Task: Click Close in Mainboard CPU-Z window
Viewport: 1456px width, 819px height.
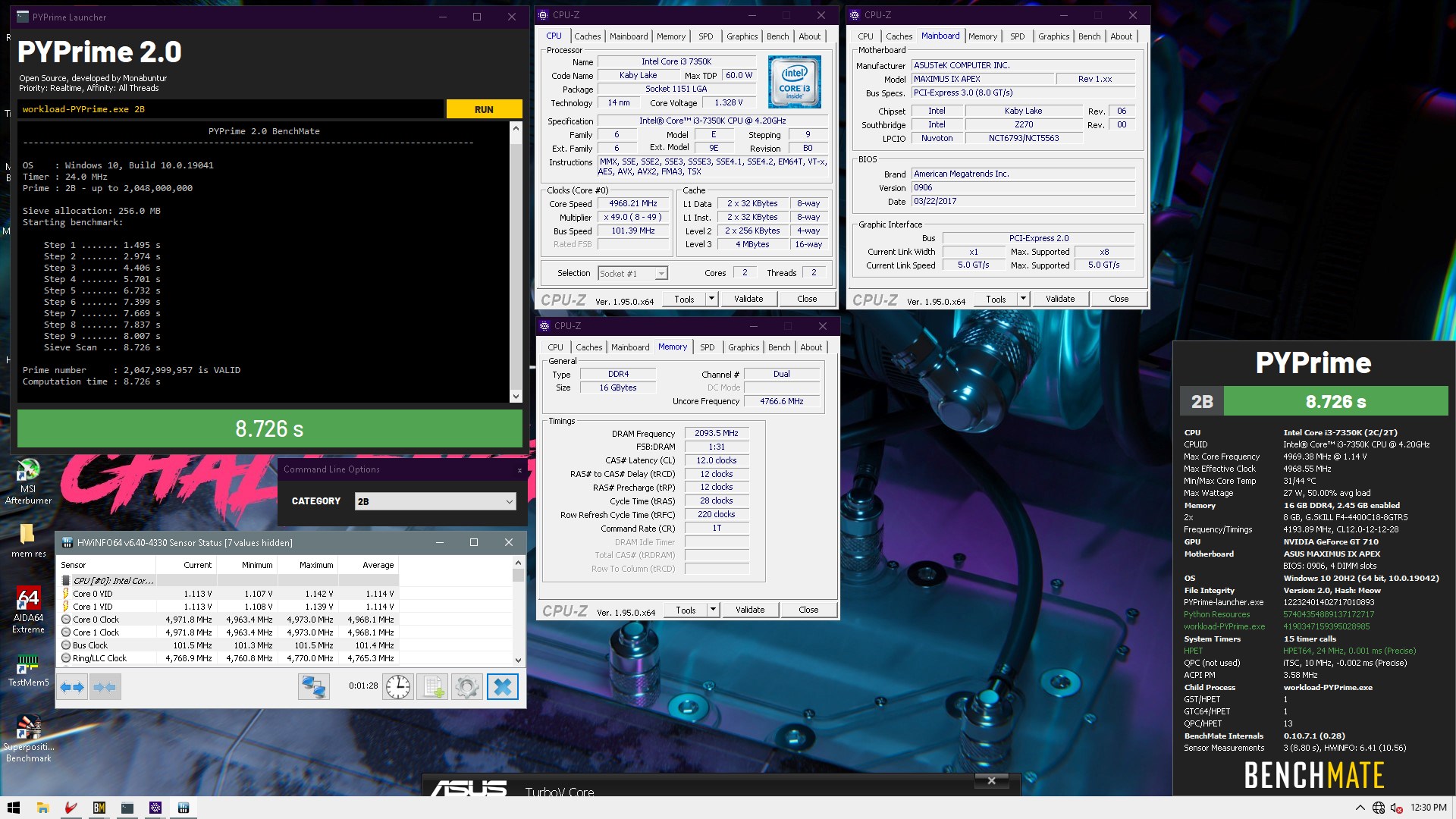Action: coord(1119,299)
